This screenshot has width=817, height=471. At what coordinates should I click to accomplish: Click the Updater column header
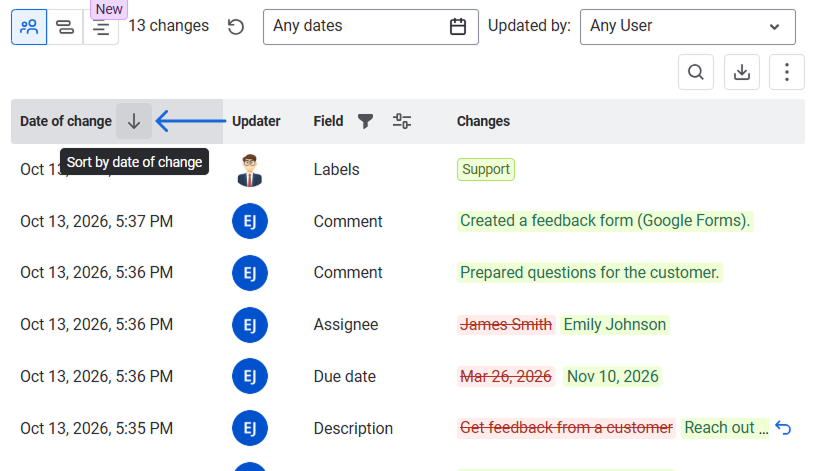click(256, 121)
